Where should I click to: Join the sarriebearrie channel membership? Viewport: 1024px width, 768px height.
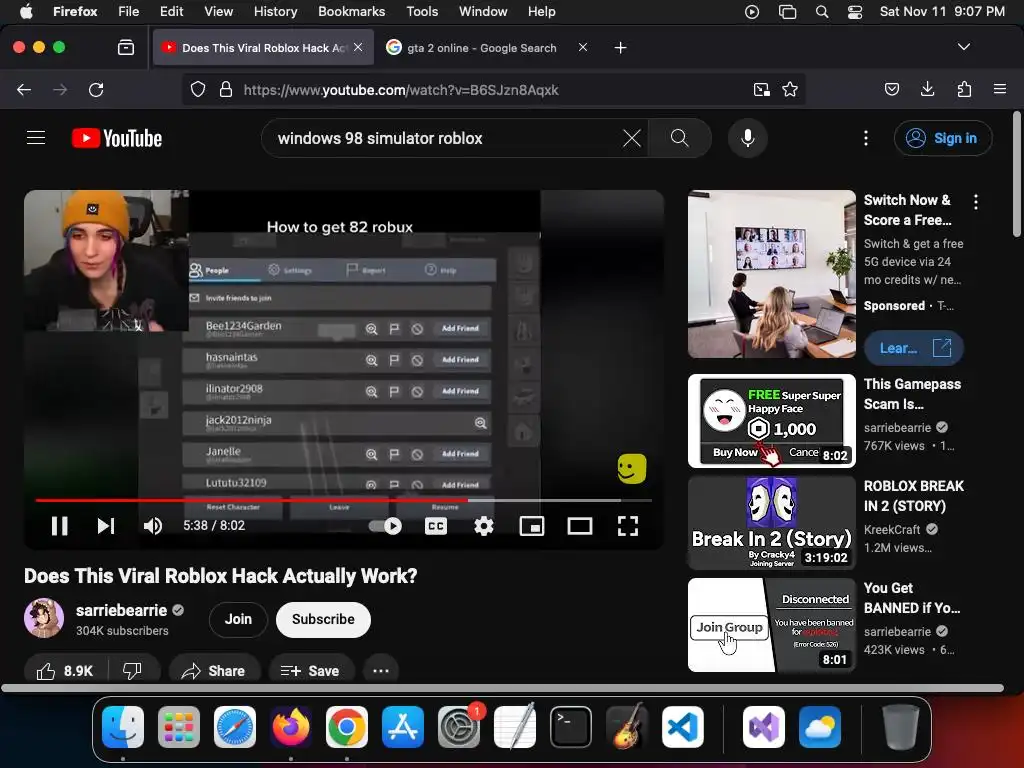tap(238, 619)
